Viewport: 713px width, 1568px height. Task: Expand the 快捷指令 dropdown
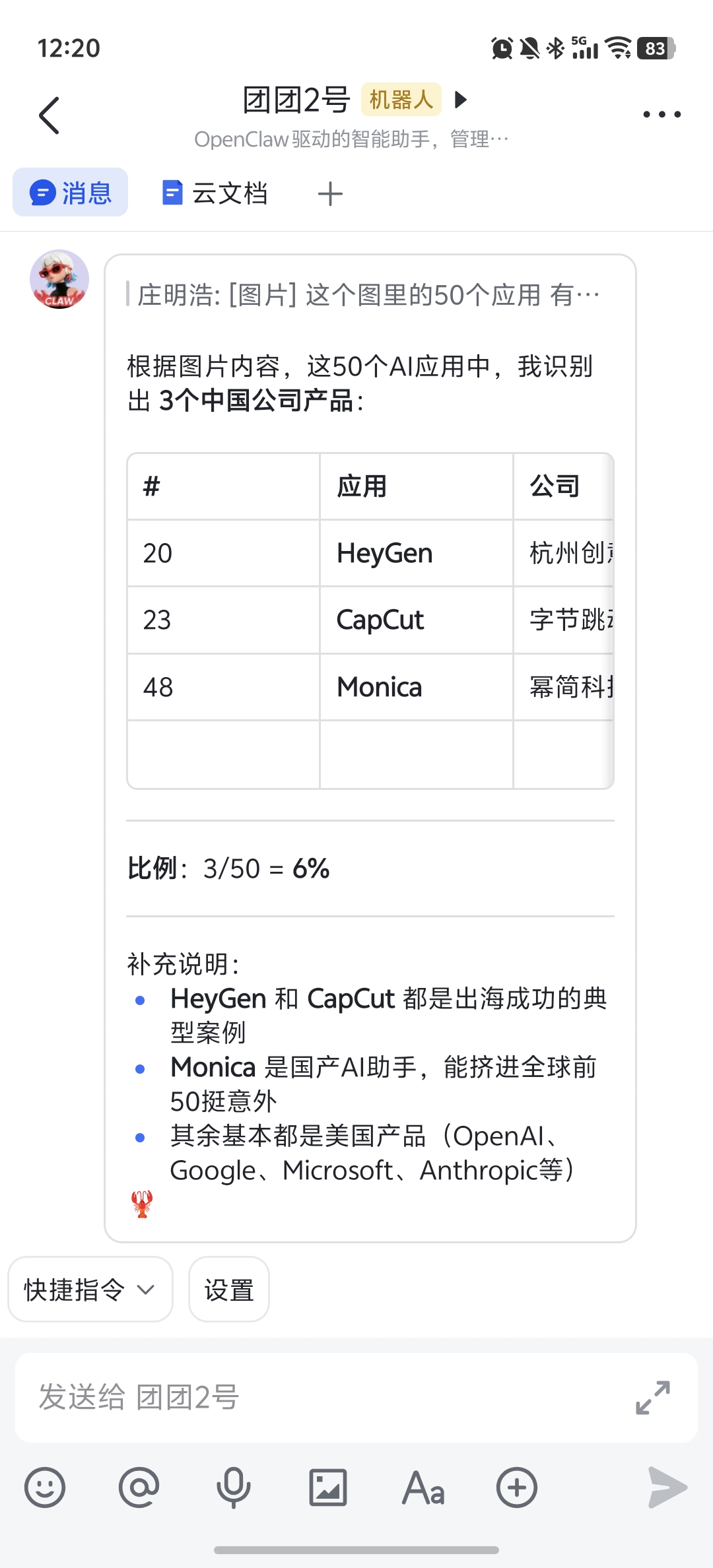pos(90,1290)
